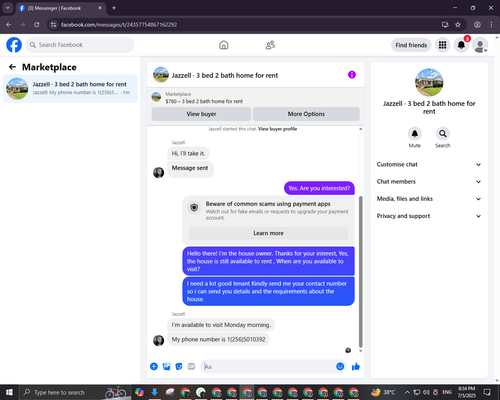Expand Customise chat section
The image size is (500, 400).
coord(429,164)
